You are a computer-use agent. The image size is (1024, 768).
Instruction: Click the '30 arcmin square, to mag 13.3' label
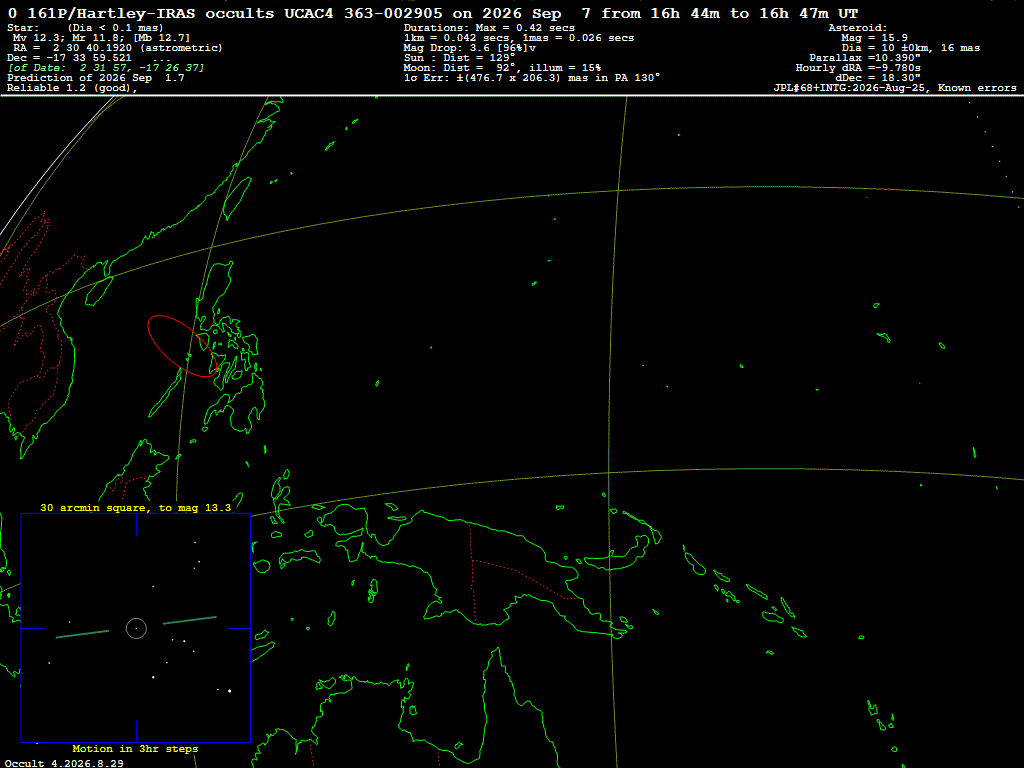[x=136, y=507]
